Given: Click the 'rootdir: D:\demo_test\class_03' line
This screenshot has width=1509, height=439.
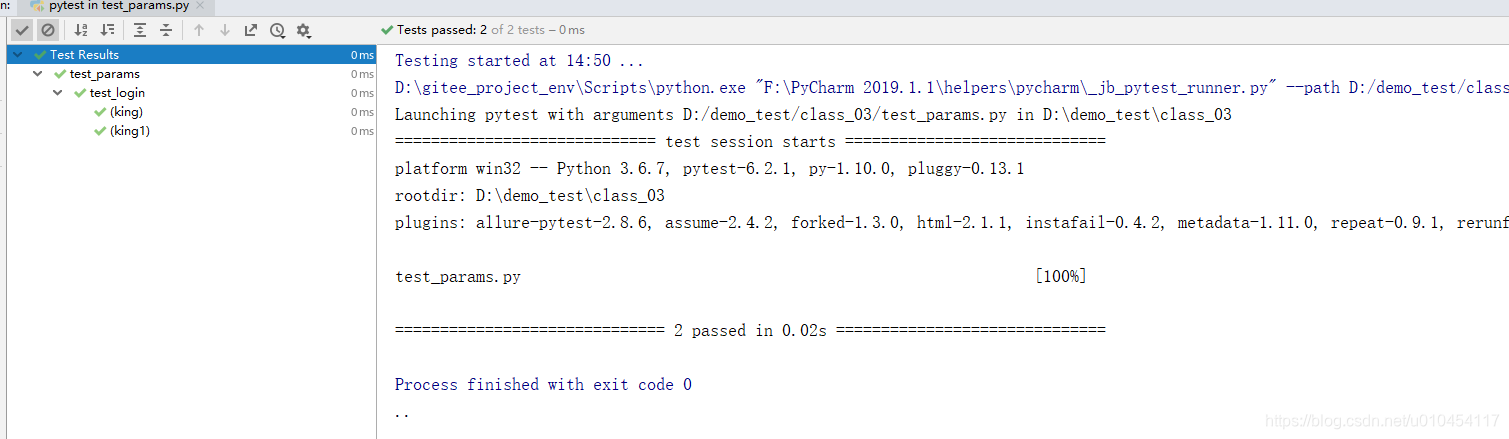Looking at the screenshot, I should 530,196.
